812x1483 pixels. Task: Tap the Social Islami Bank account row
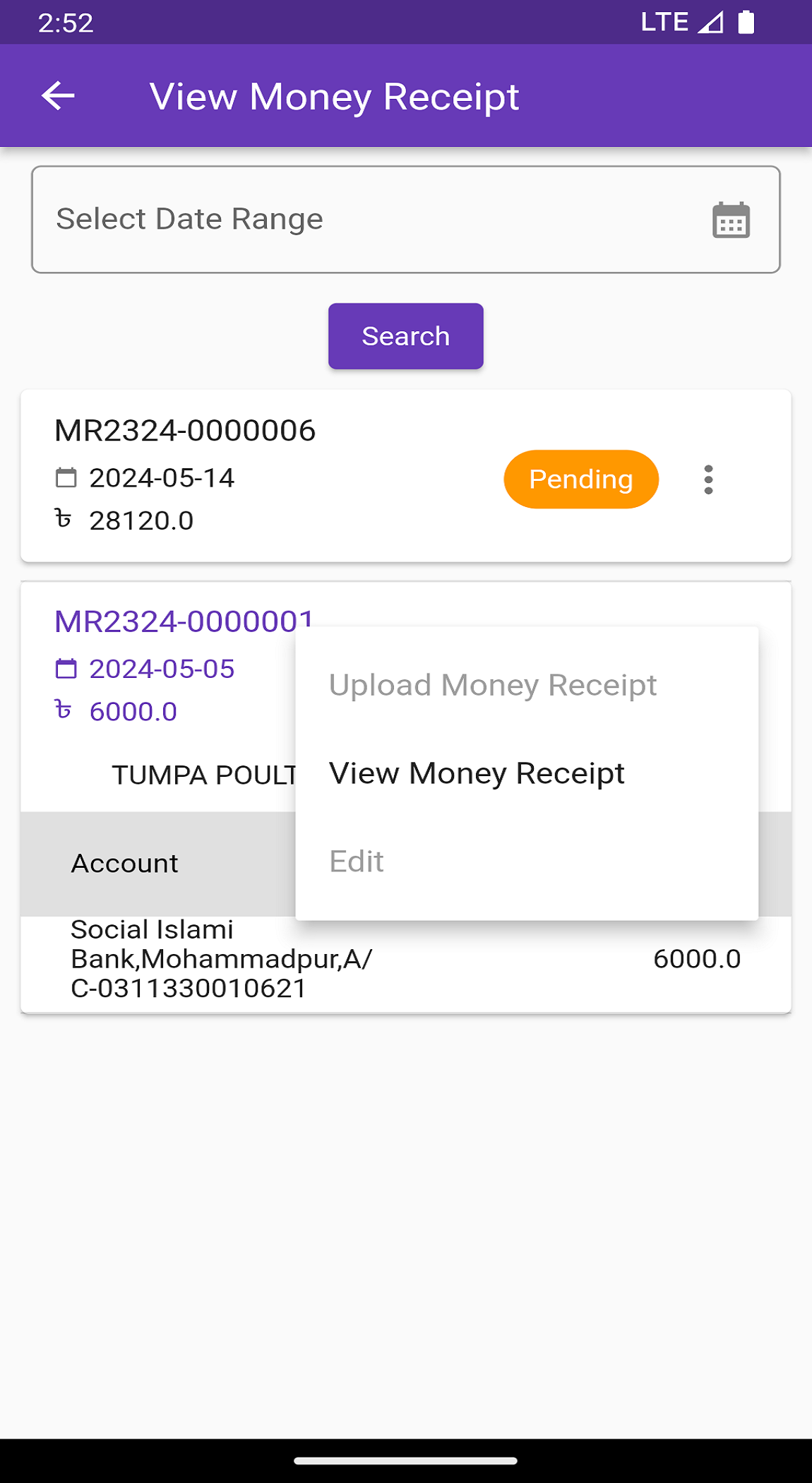[222, 959]
